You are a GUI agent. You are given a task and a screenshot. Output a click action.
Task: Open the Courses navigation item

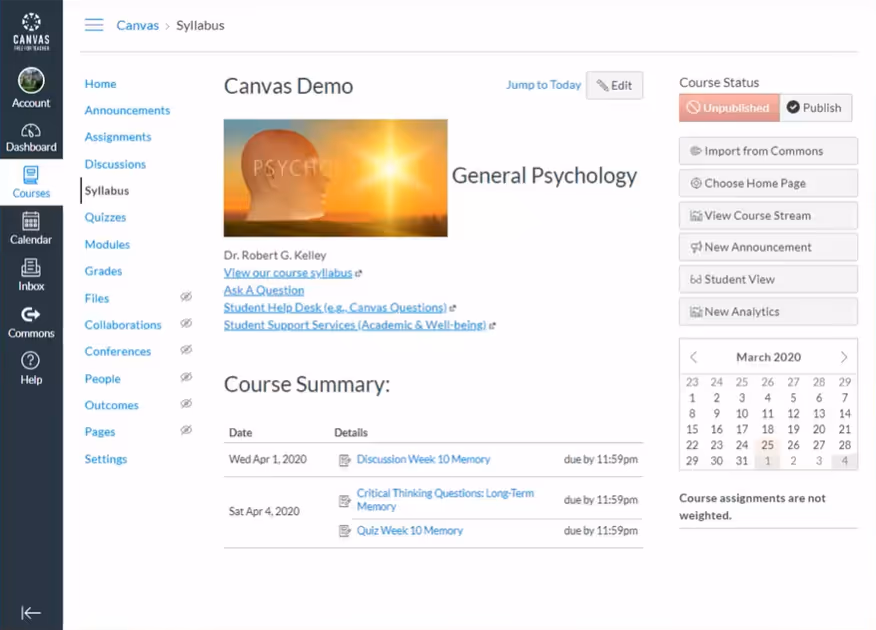click(31, 182)
